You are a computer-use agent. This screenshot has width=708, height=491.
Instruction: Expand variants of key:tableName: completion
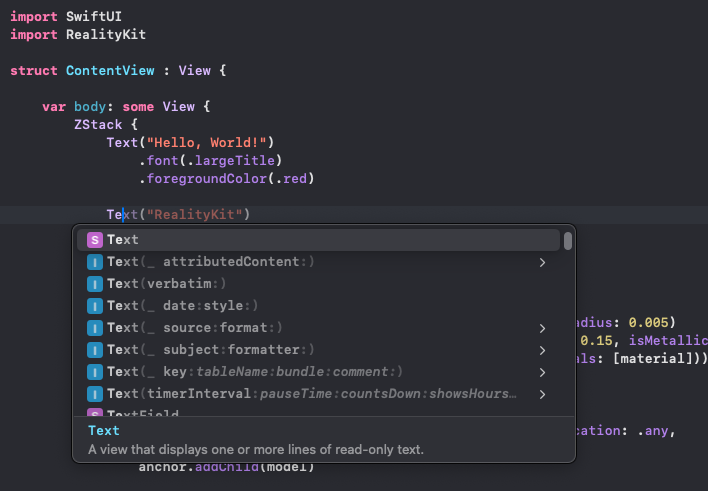[542, 372]
